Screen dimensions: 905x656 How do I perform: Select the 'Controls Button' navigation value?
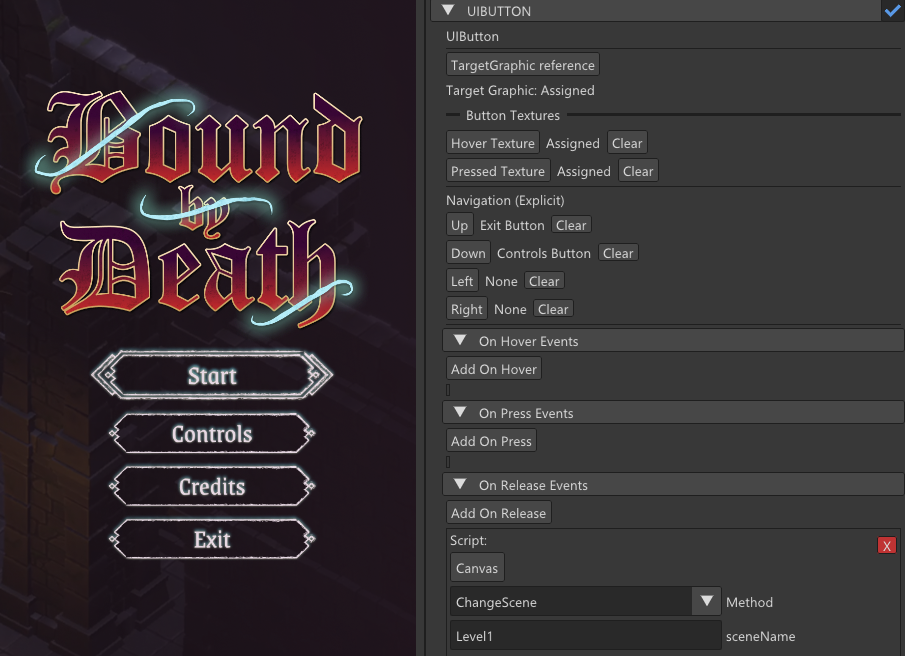click(544, 253)
